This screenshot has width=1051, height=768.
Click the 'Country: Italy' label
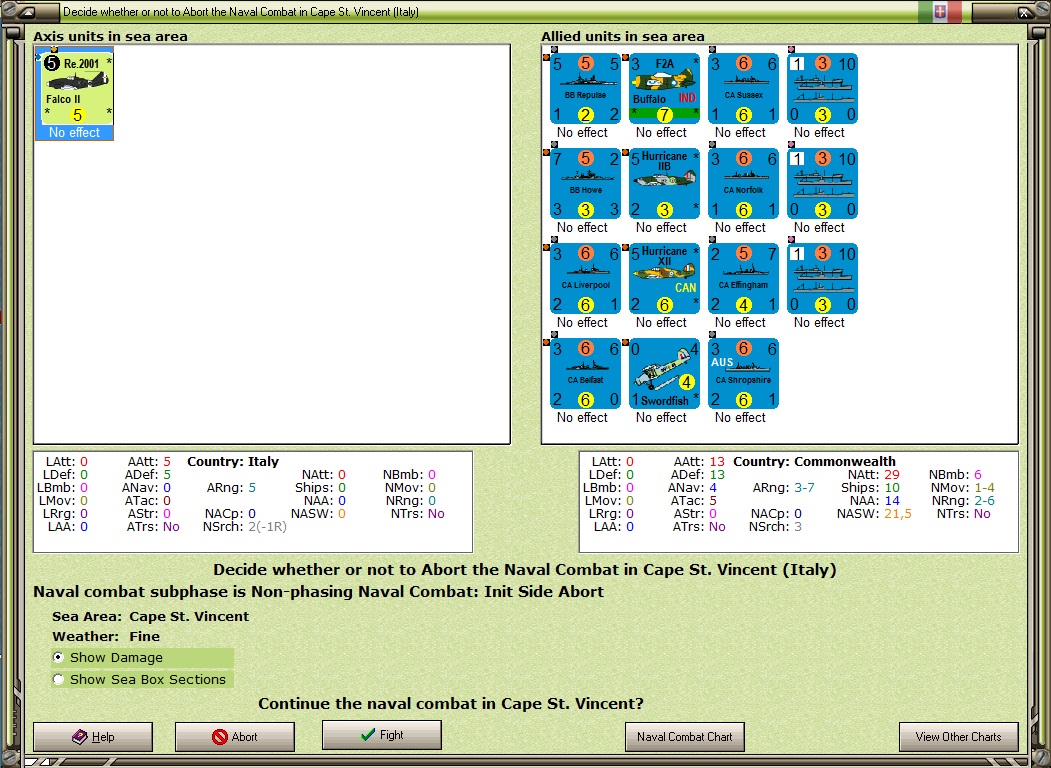[x=233, y=462]
